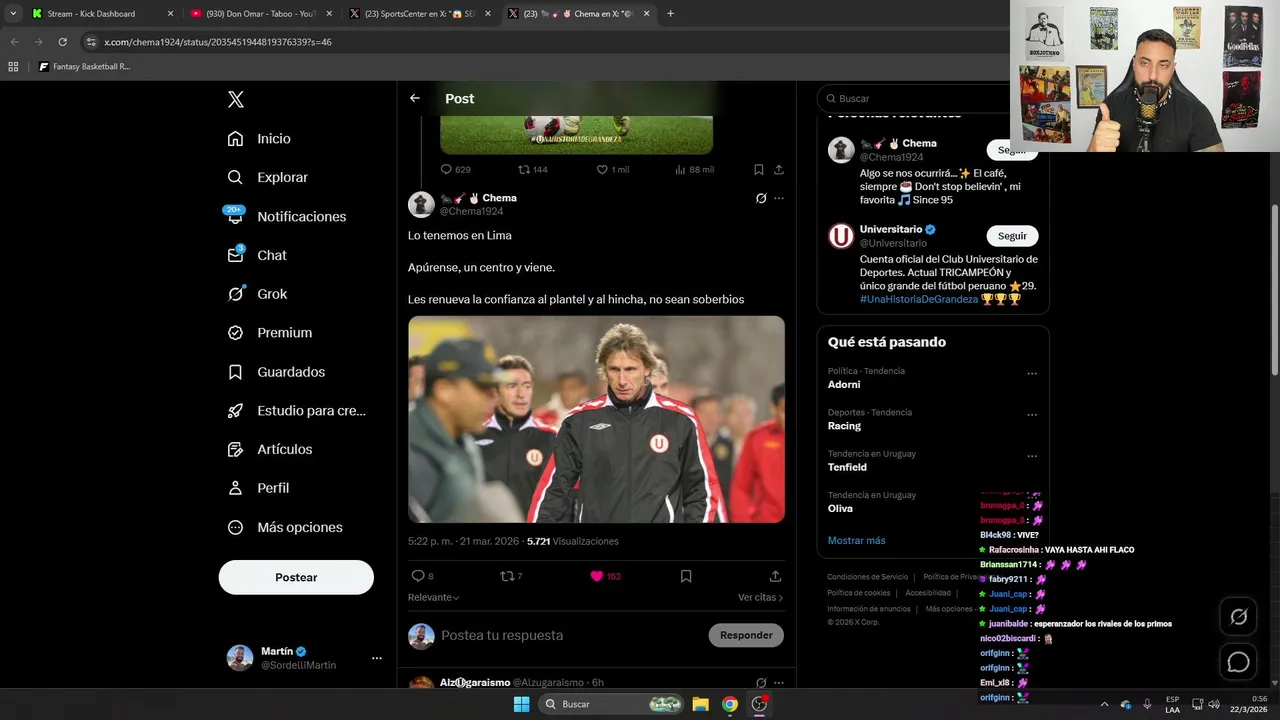Bookmark the upper post with 88 mil views
This screenshot has width=1280, height=720.
pos(759,170)
